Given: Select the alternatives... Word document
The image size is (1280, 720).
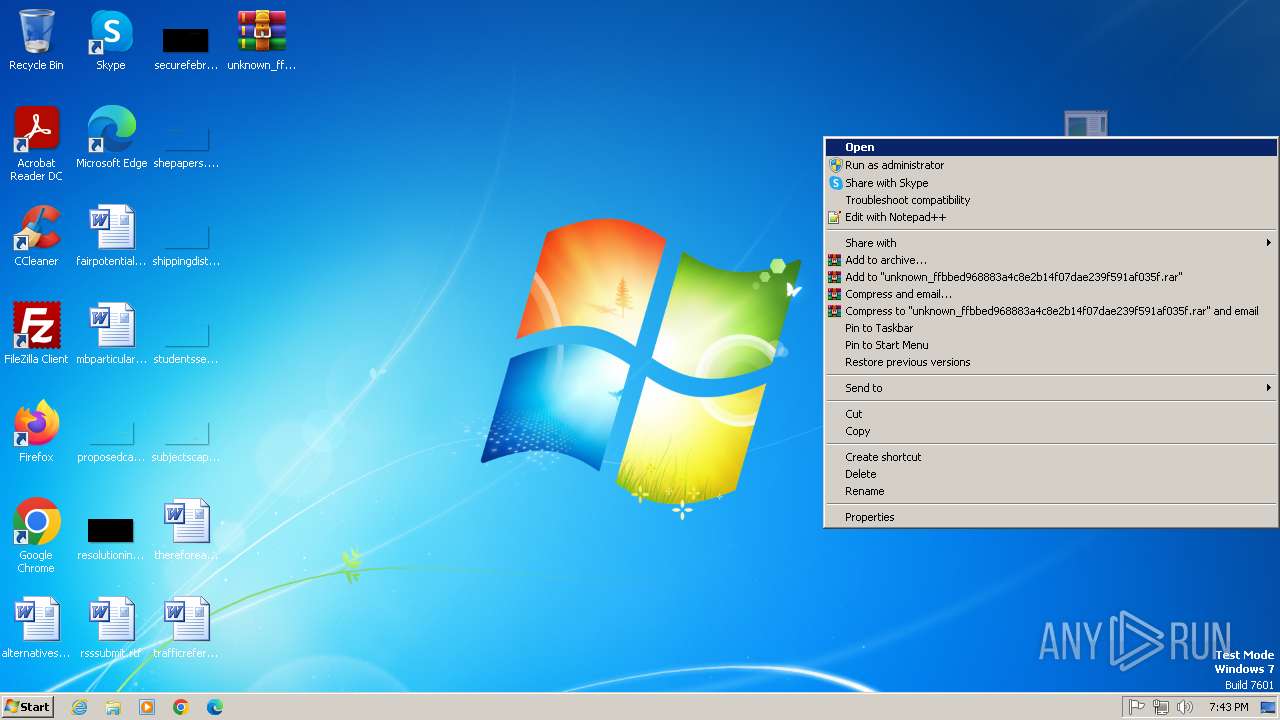Looking at the screenshot, I should pos(36,628).
